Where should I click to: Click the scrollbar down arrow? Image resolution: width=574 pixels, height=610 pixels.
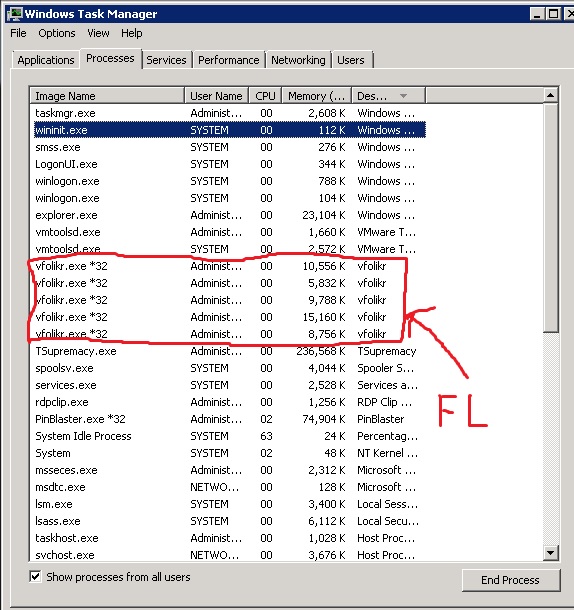(x=550, y=552)
